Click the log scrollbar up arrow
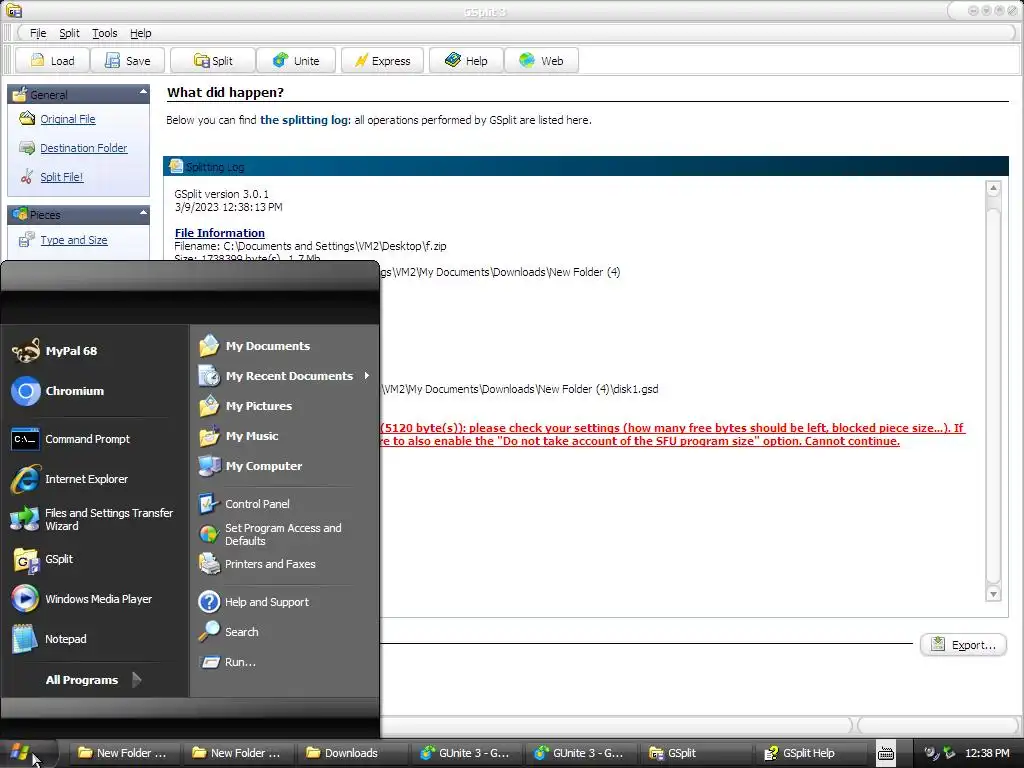This screenshot has width=1024, height=768. click(x=993, y=189)
